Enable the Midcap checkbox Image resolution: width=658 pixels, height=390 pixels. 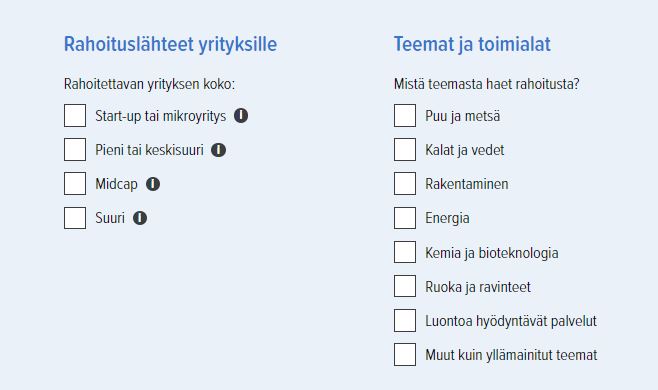click(75, 183)
